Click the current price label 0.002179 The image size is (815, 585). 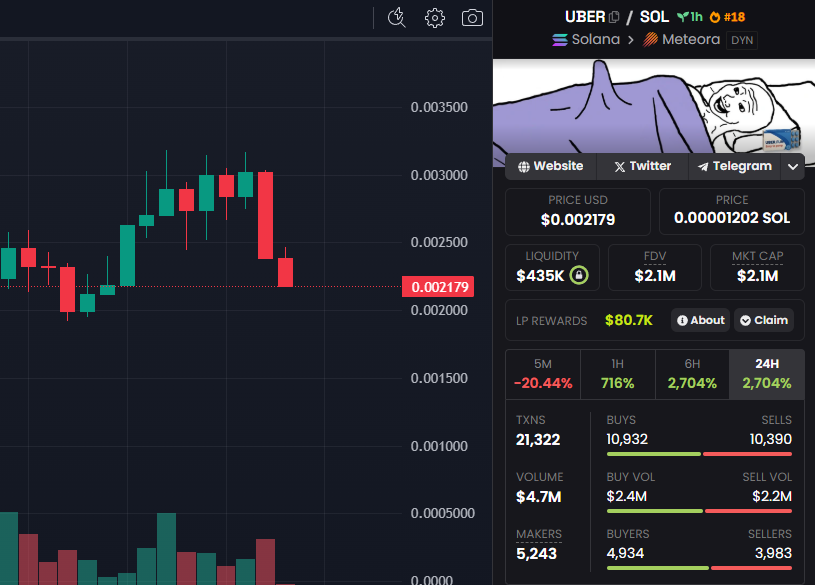coord(438,287)
